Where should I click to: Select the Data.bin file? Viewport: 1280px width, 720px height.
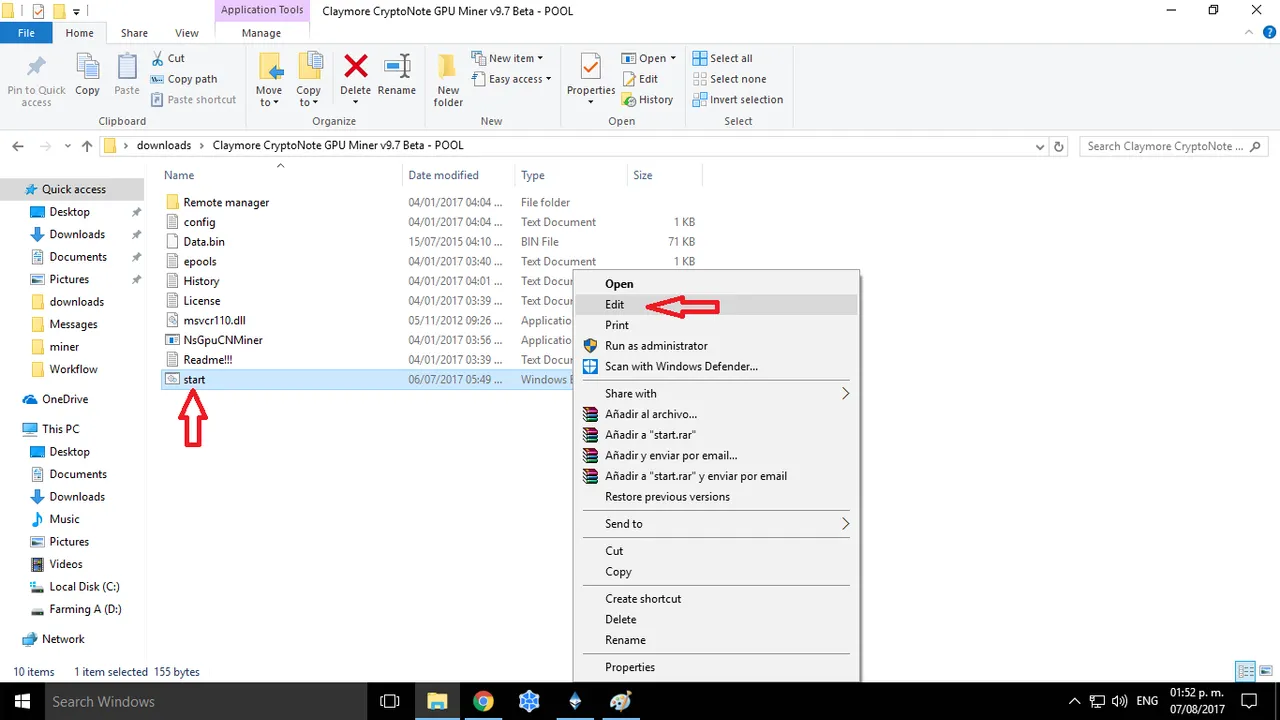click(x=204, y=242)
